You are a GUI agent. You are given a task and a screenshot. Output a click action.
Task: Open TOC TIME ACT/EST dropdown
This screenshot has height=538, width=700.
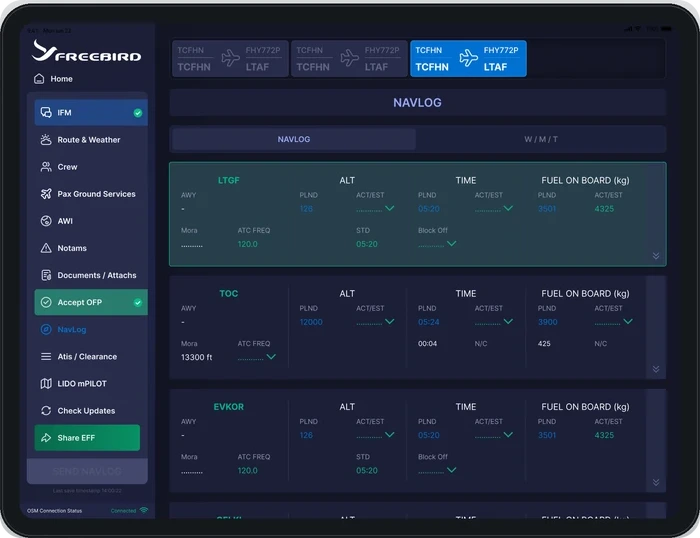coord(508,321)
